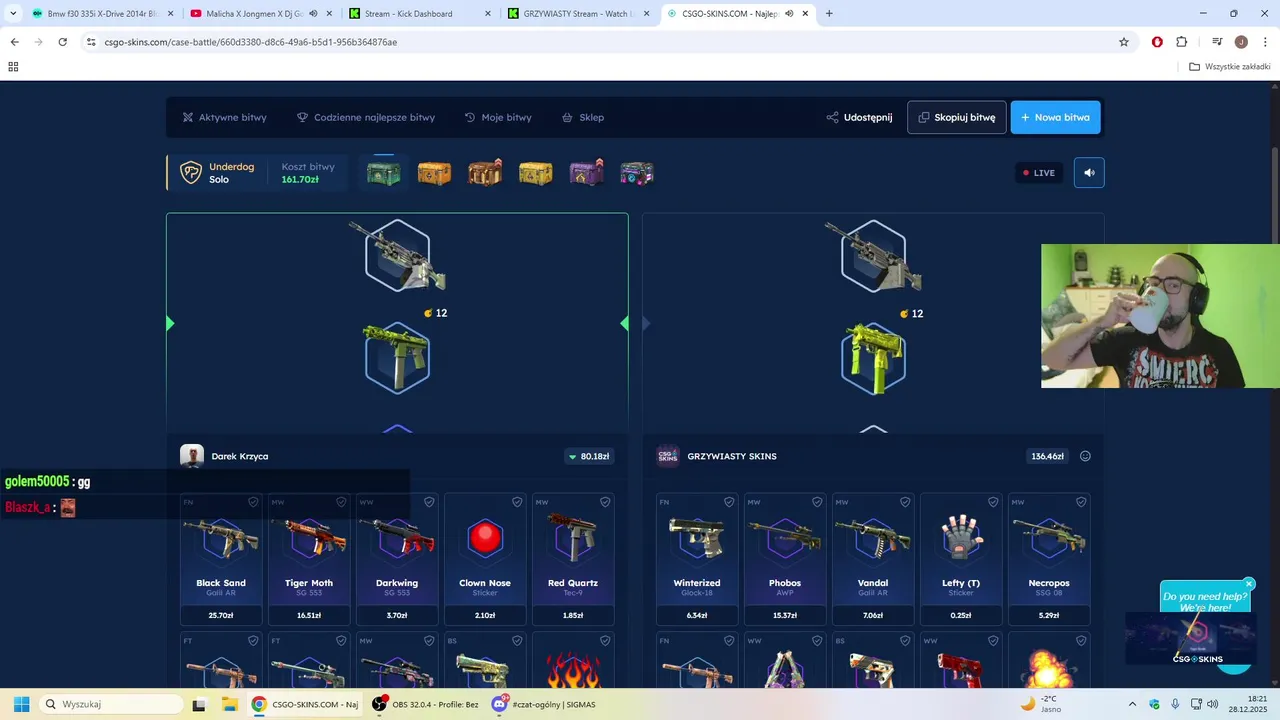Viewport: 1280px width, 720px height.
Task: Open OBS 32.0.4 from the taskbar
Action: 425,704
